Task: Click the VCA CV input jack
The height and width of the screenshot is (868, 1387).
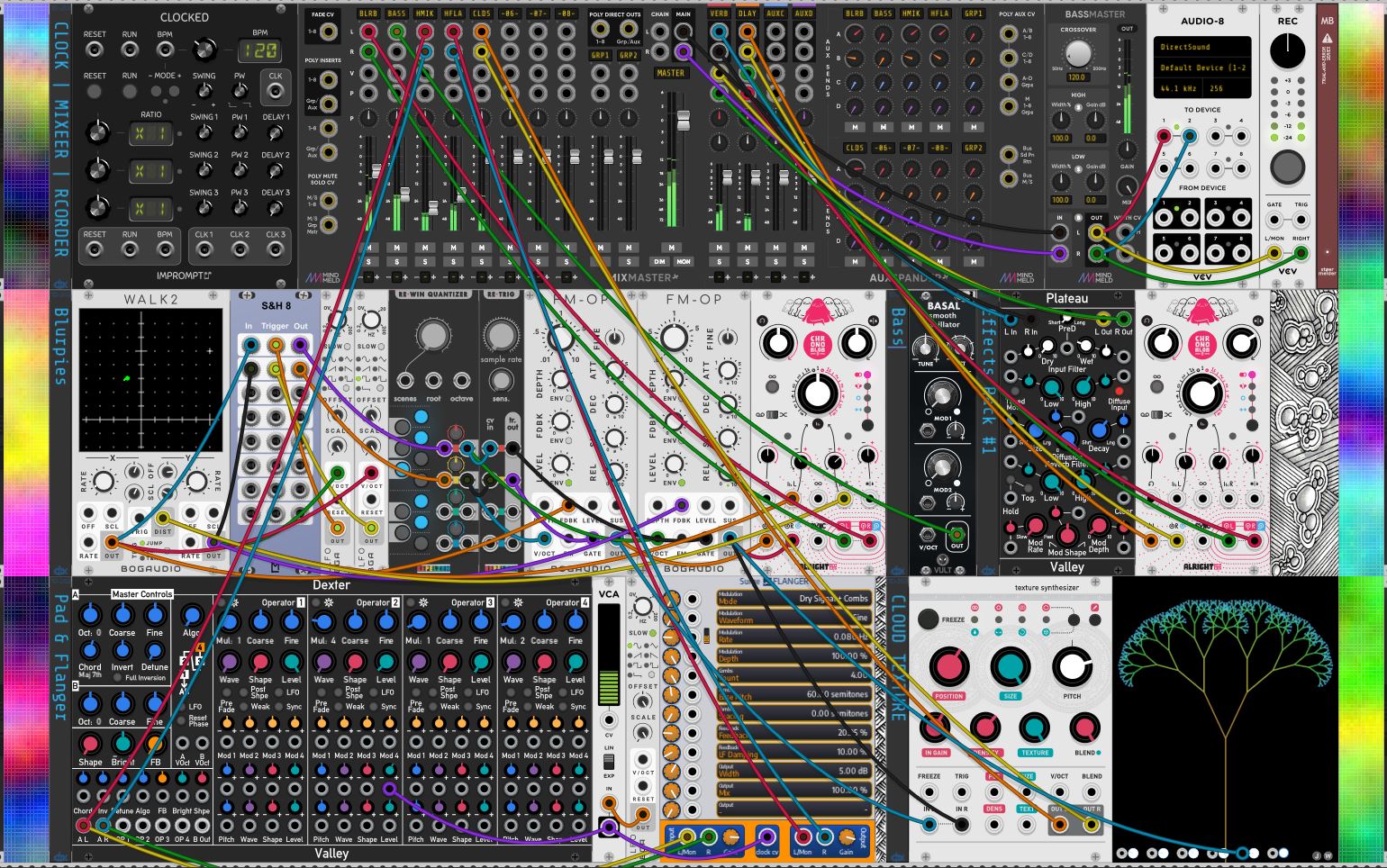Action: point(609,720)
